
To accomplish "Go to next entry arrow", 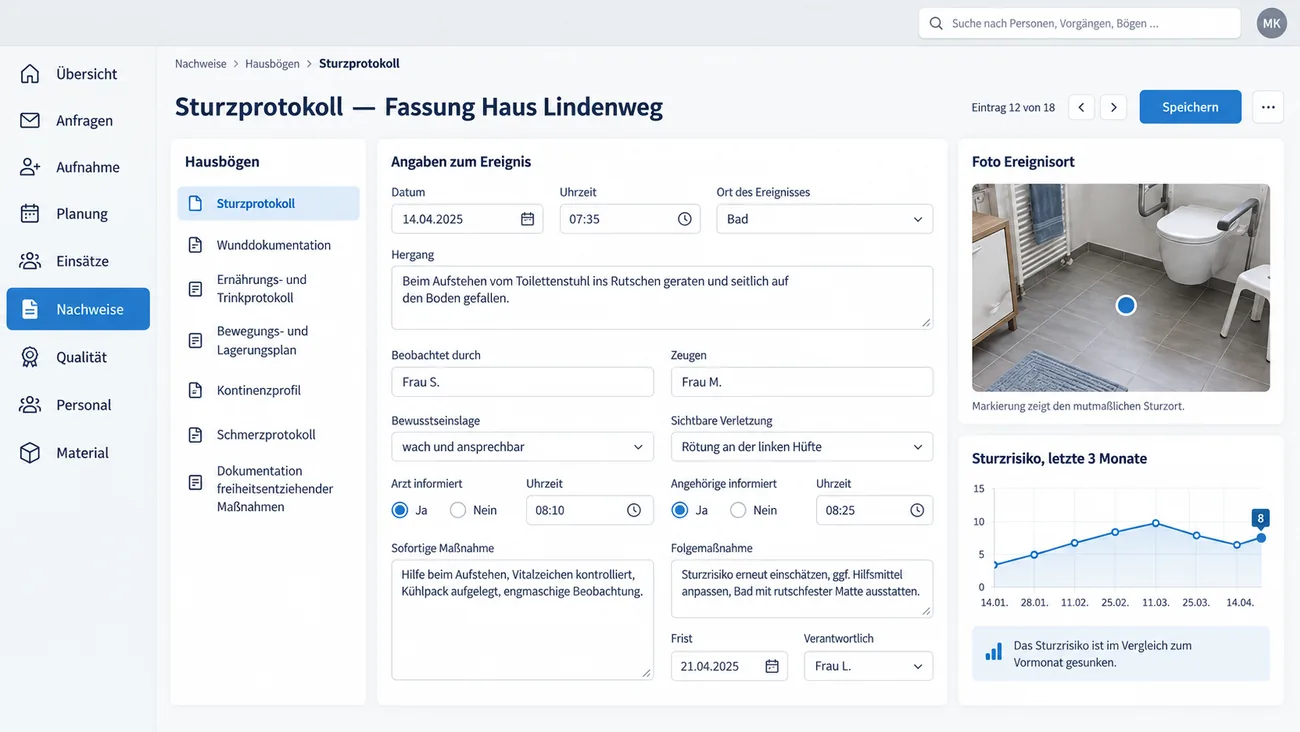I will click(x=1114, y=107).
